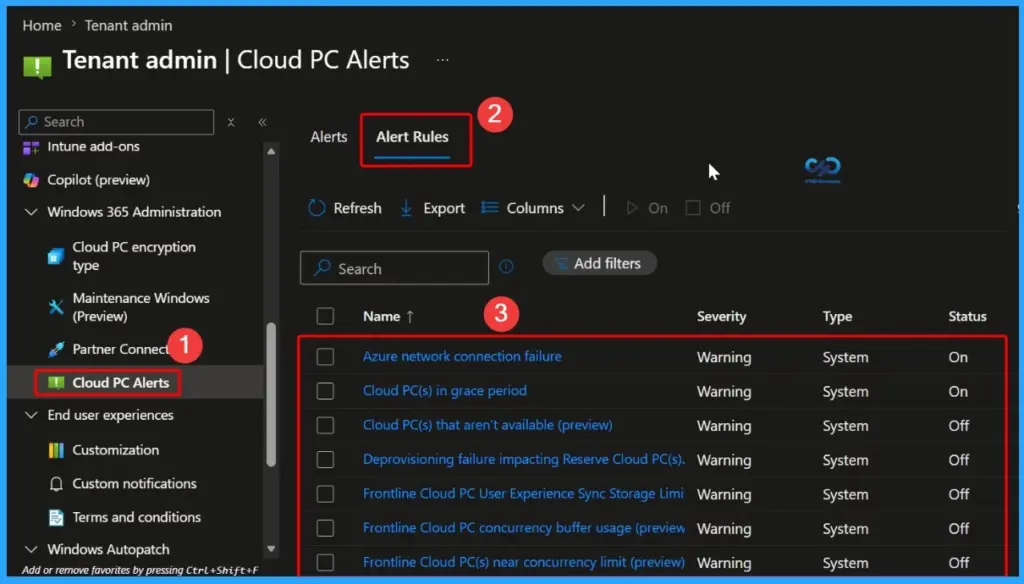Collapse the Windows Autopatch section
The width and height of the screenshot is (1024, 584).
31,549
